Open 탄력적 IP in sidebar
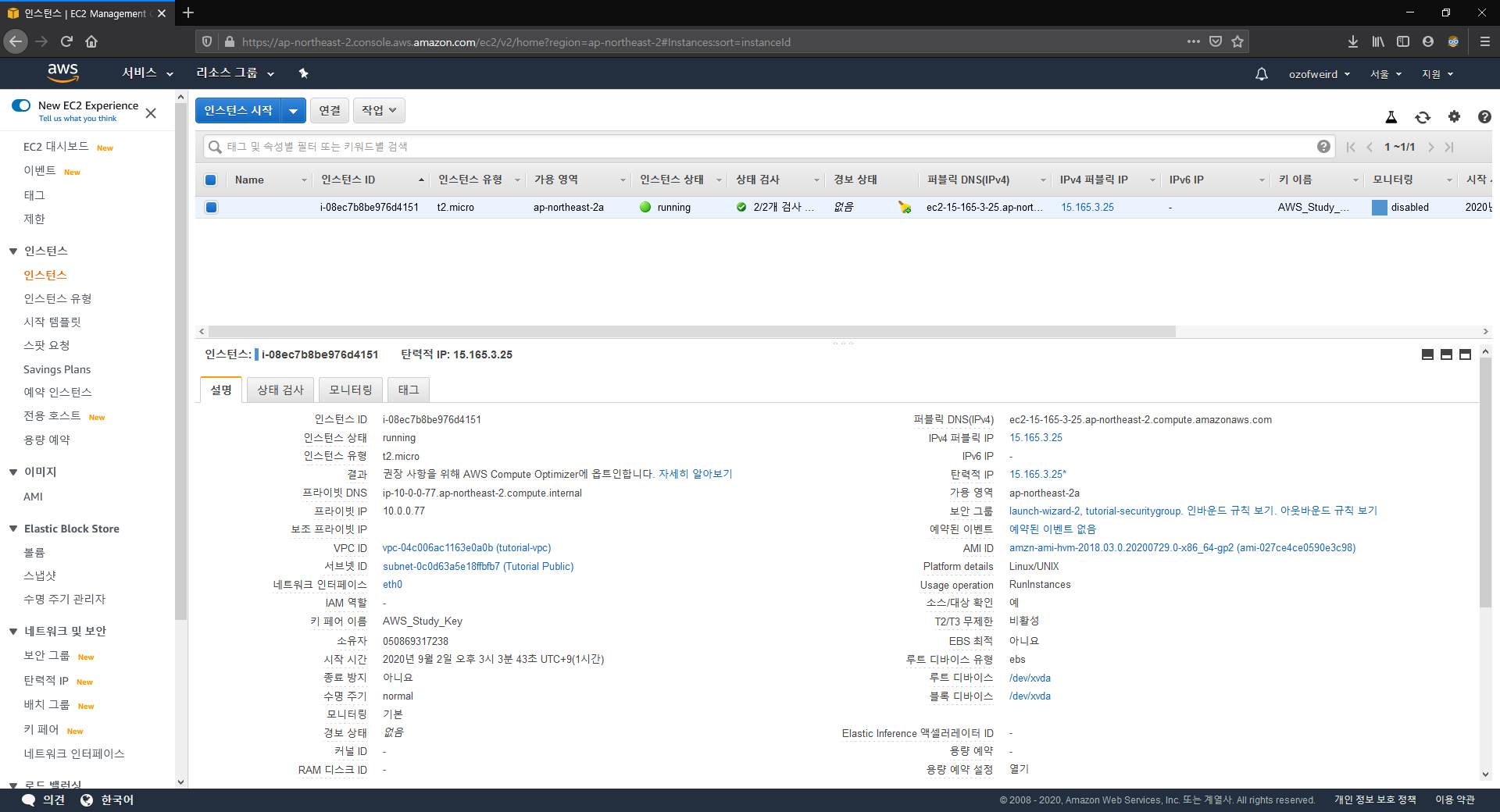Image resolution: width=1500 pixels, height=812 pixels. (46, 681)
